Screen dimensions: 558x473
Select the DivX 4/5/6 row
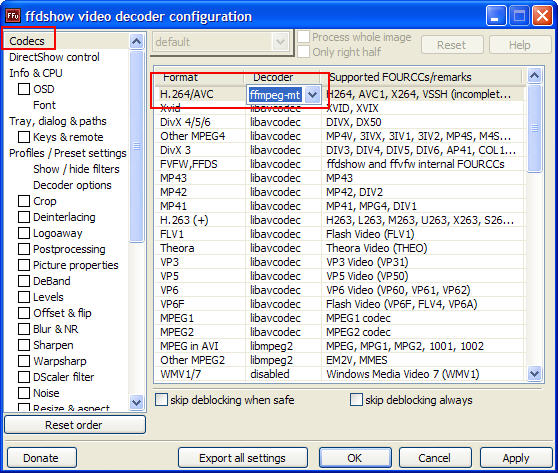[340, 122]
